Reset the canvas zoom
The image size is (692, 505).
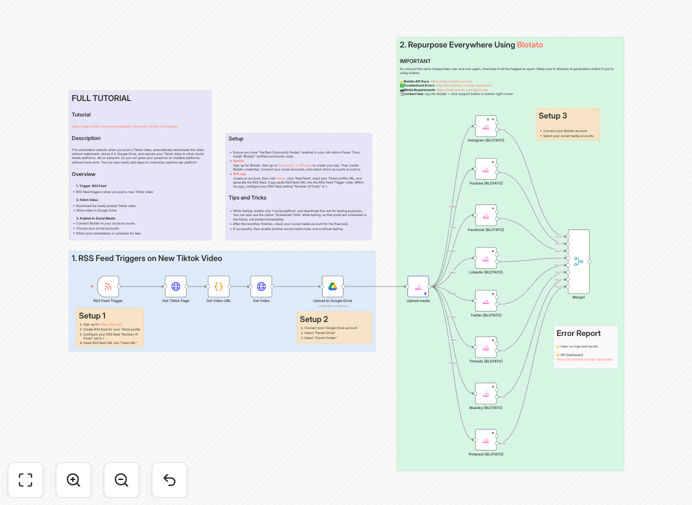169,480
